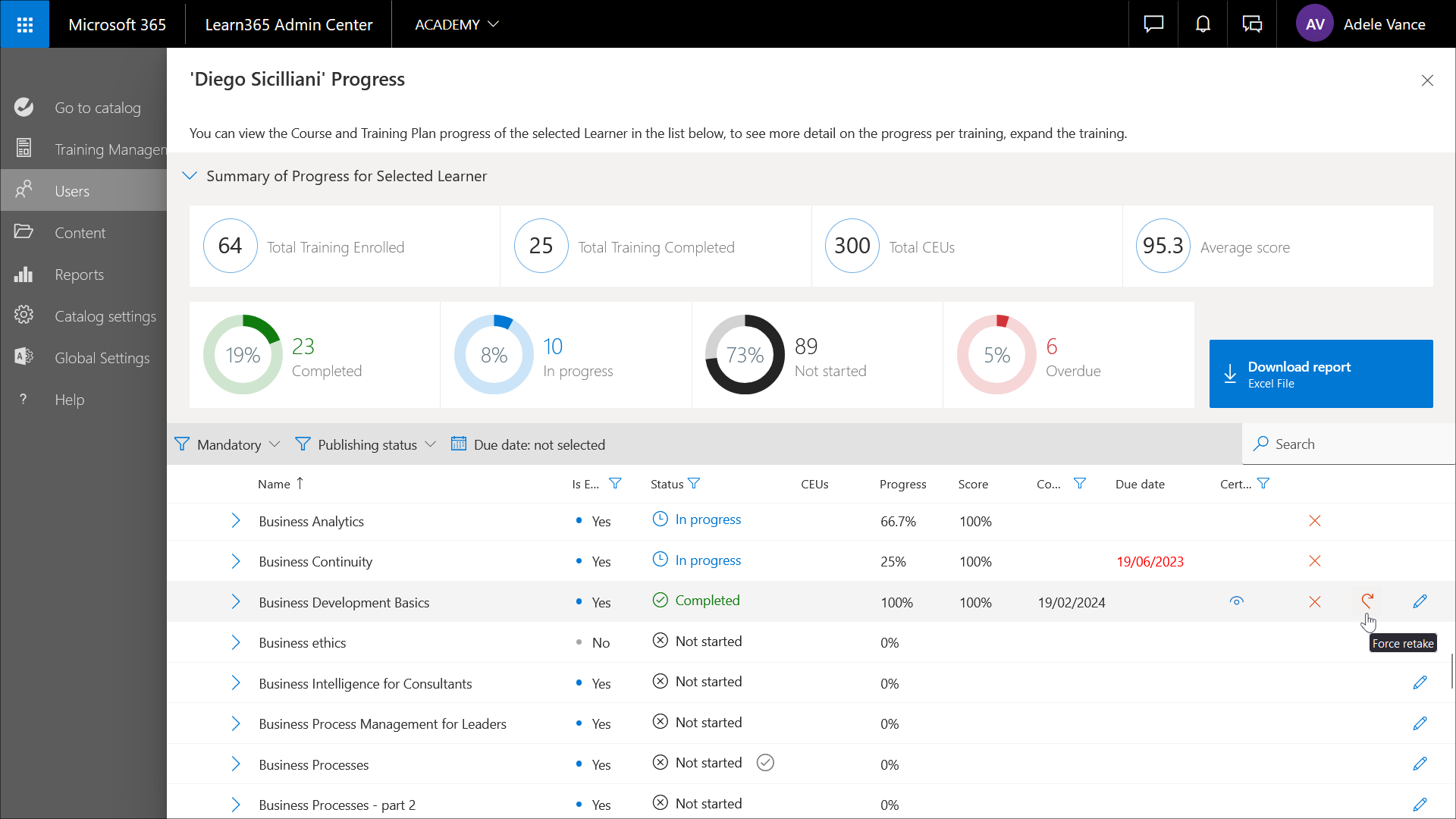Open Reports in the sidebar
Image resolution: width=1456 pixels, height=819 pixels.
coord(79,275)
